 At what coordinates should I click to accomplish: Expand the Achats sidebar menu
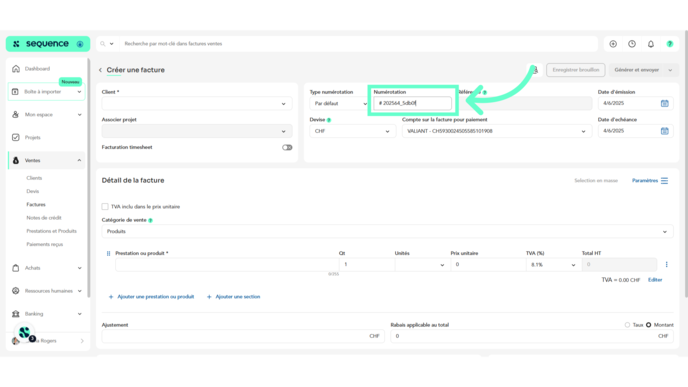click(x=47, y=268)
